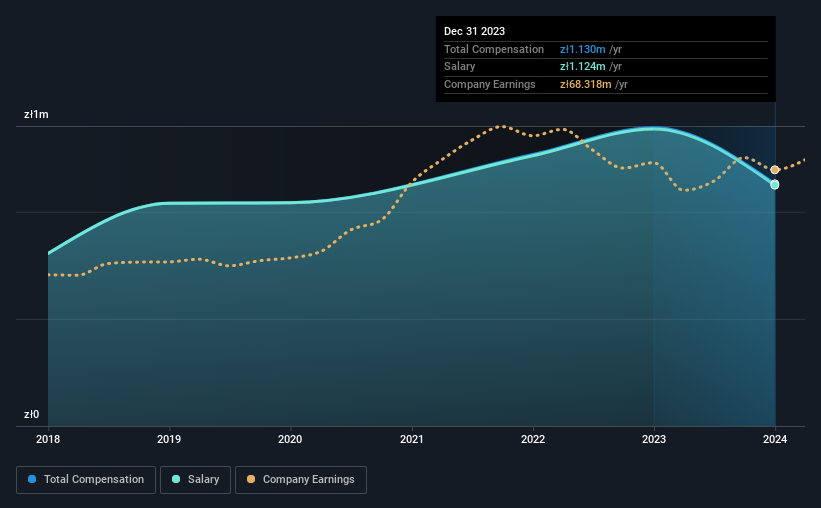
Task: Click the zł1.130m total compensation value
Action: pyautogui.click(x=583, y=49)
